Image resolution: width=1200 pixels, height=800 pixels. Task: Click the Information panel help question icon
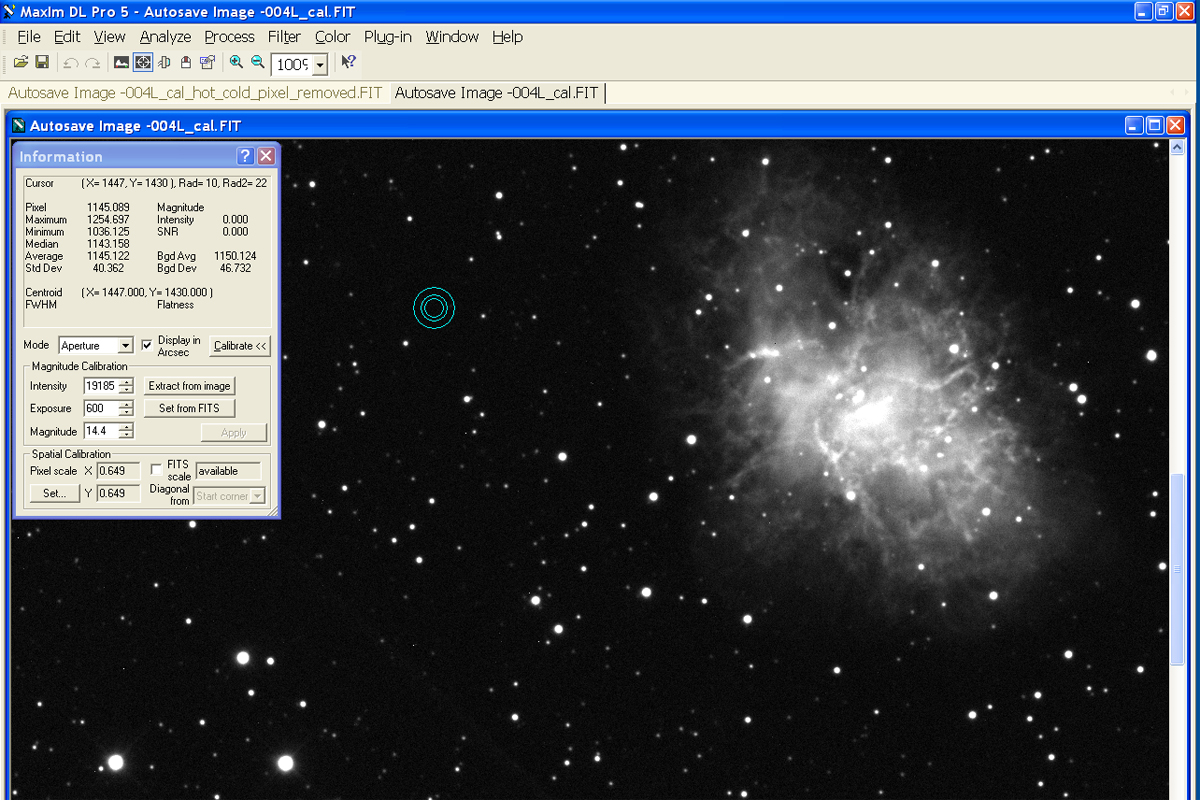245,156
